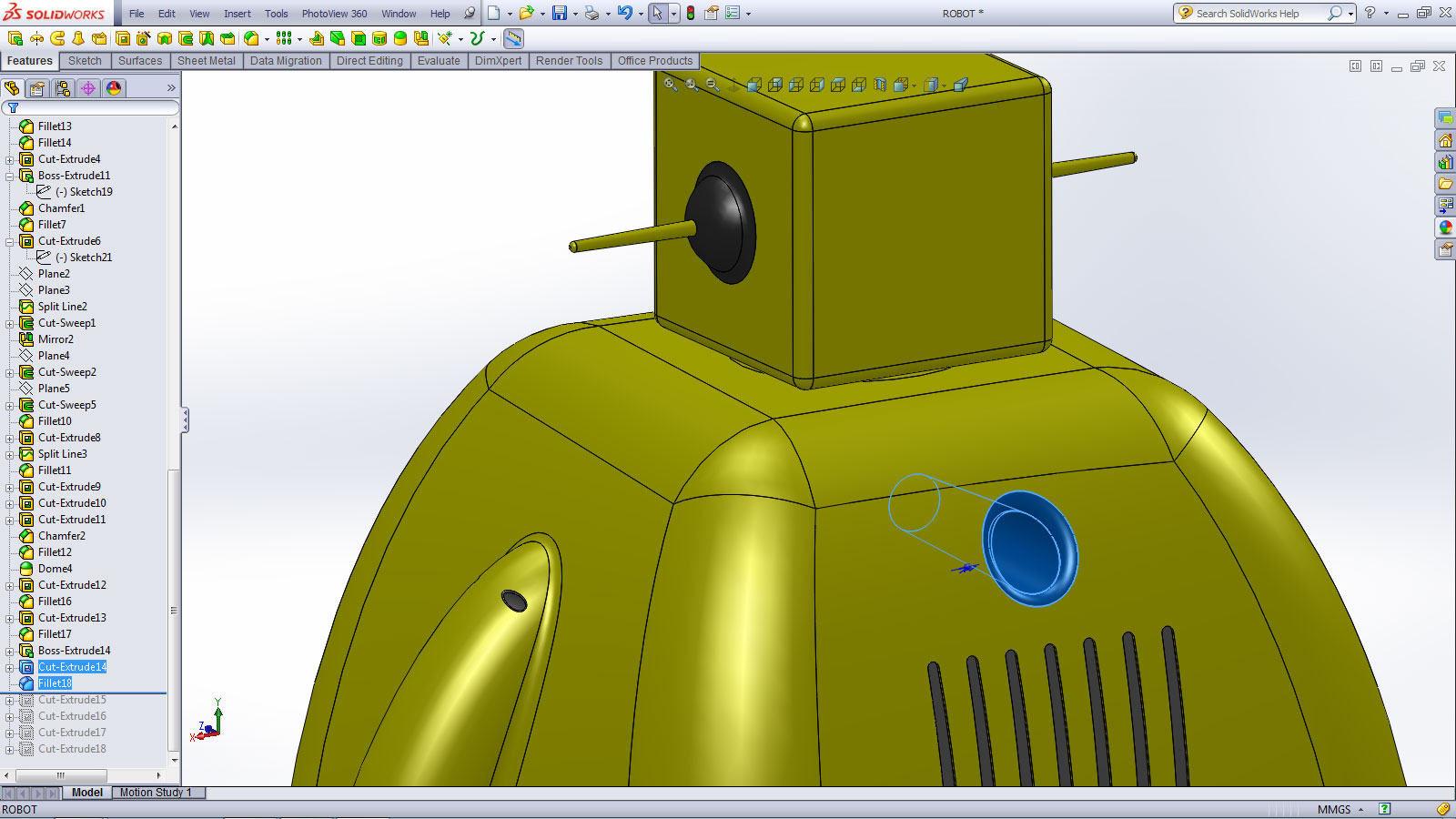Open the DimXpertManager crosshair tab
Screen dimensions: 1456x819
tap(88, 88)
